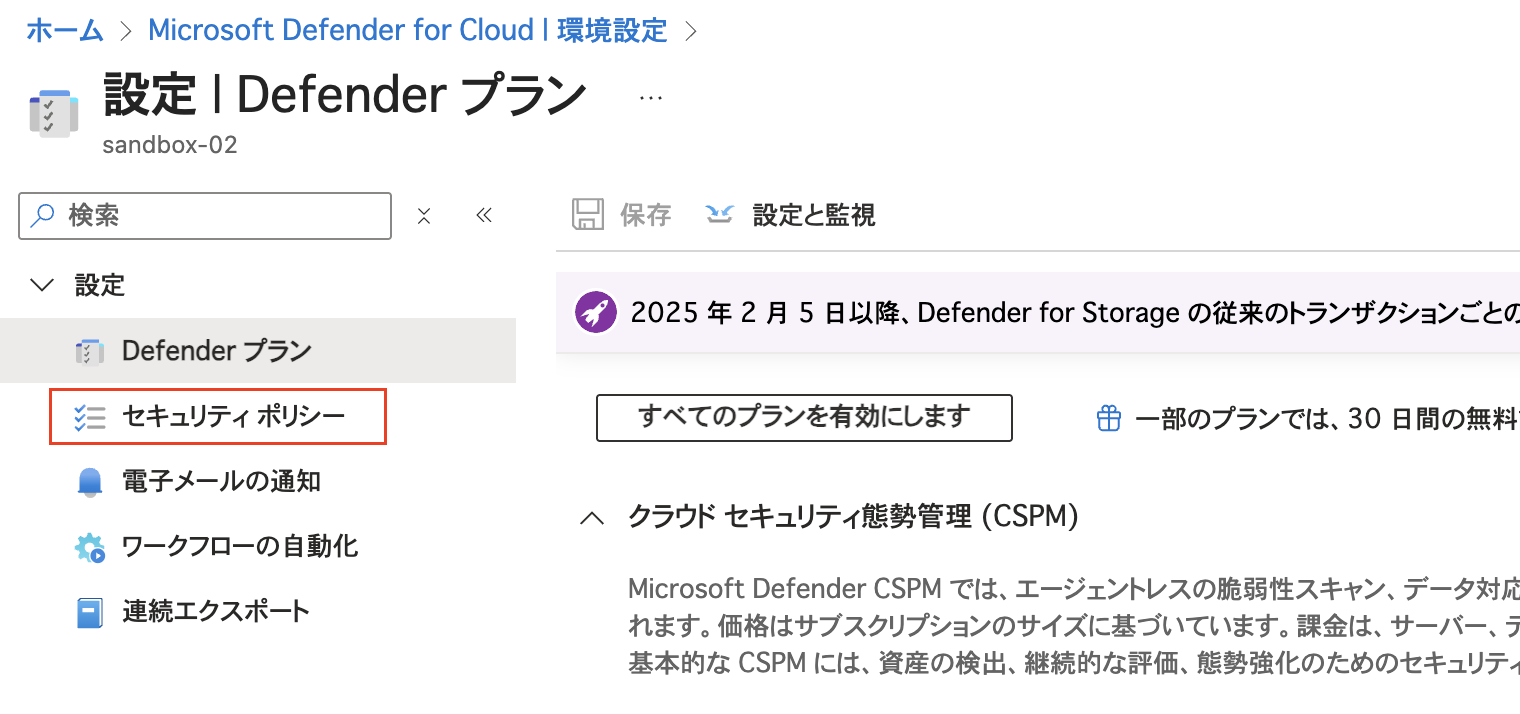
Task: Click the Microsoft Defender CSPM description text
Action: (1074, 624)
